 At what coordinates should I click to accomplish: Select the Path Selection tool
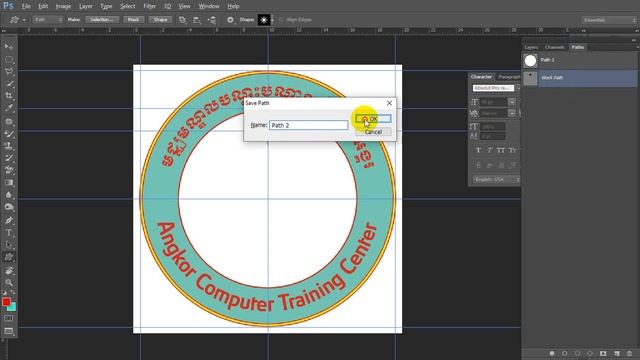tap(9, 245)
